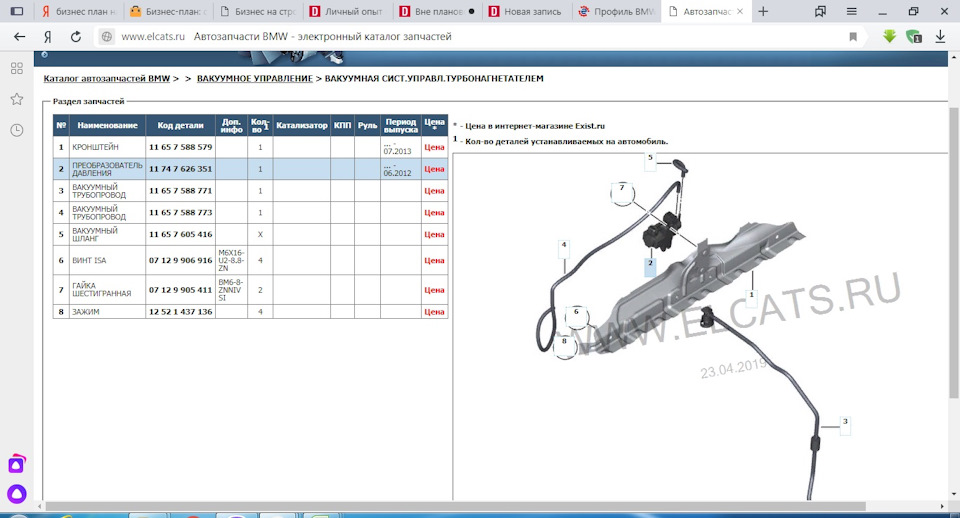
Task: Select part code 11 65 7 605 416
Action: (181, 235)
